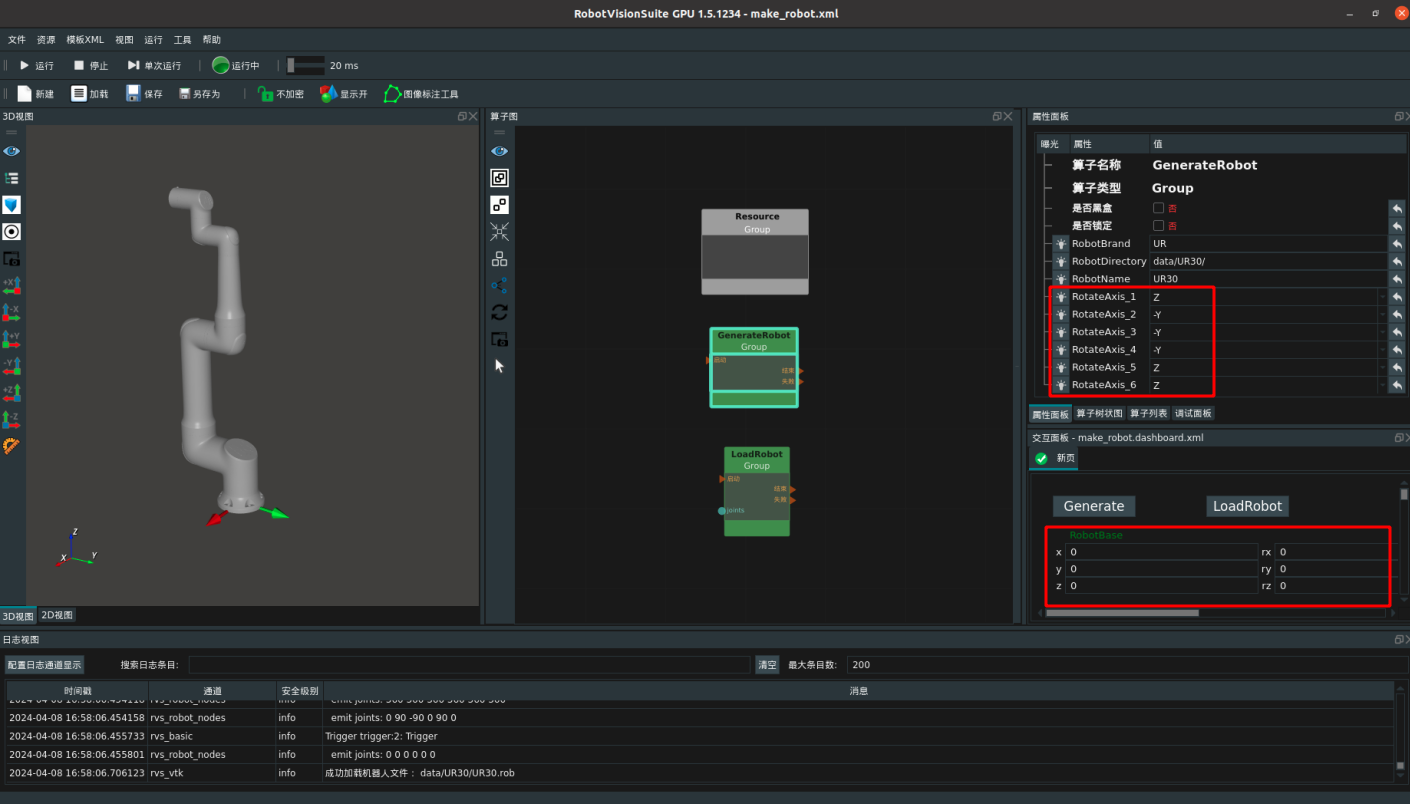The image size is (1410, 804).
Task: Take a 3D view screenshot with the camera icon
Action: [x=12, y=259]
